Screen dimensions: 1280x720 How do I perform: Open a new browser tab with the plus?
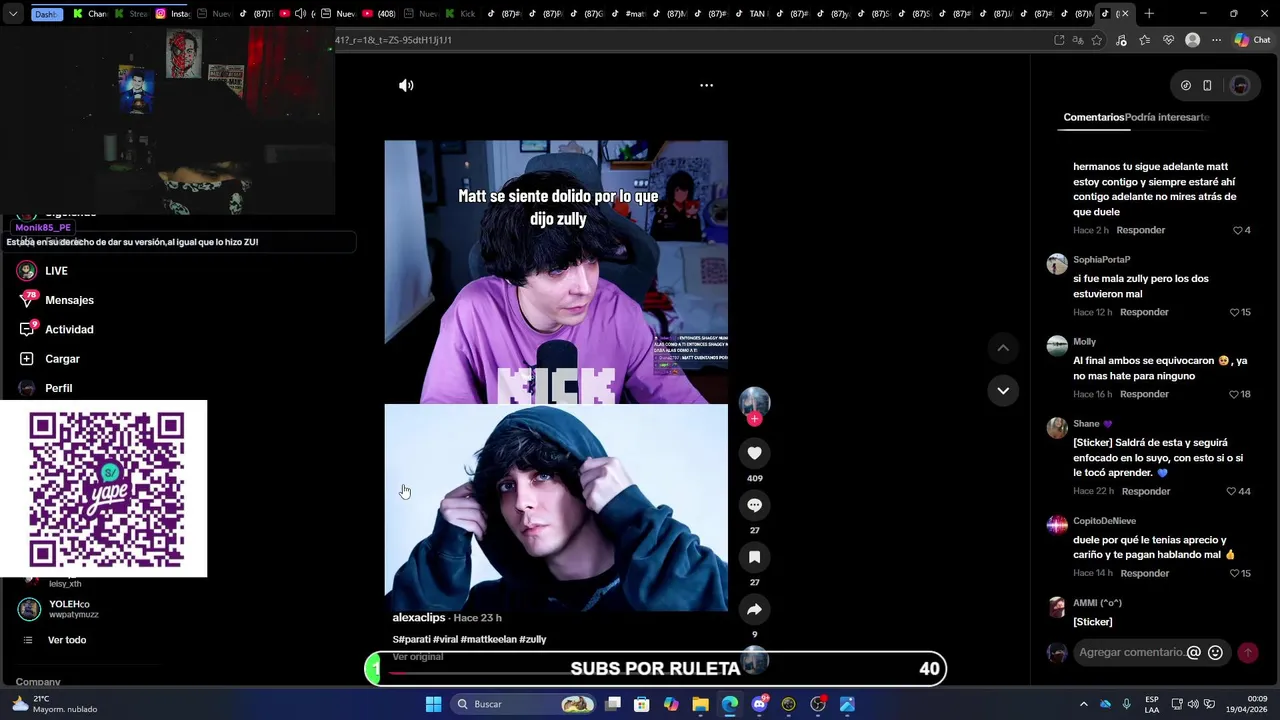tap(1149, 14)
